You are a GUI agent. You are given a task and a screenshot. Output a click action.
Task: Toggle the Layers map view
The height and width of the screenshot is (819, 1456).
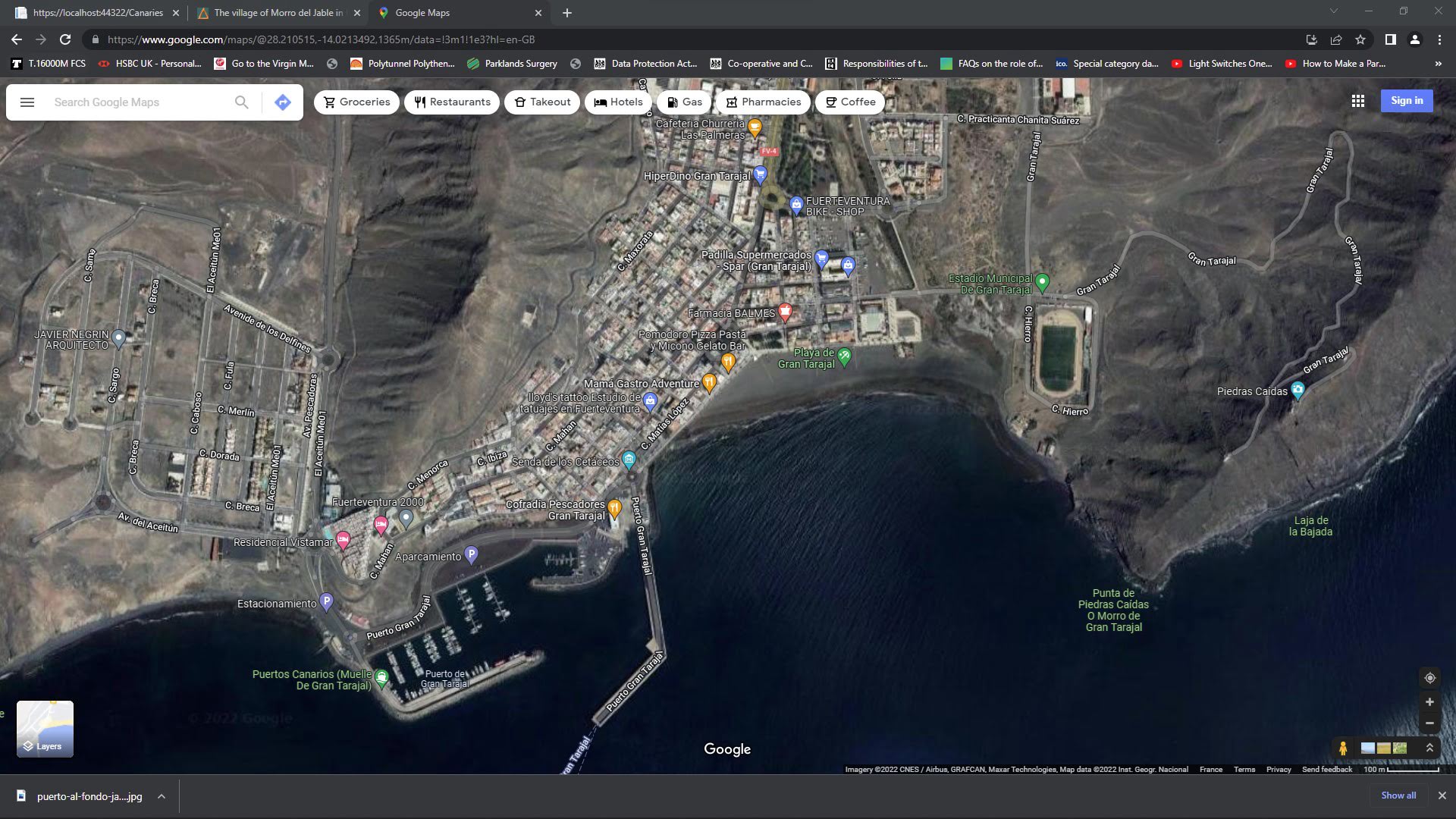45,729
